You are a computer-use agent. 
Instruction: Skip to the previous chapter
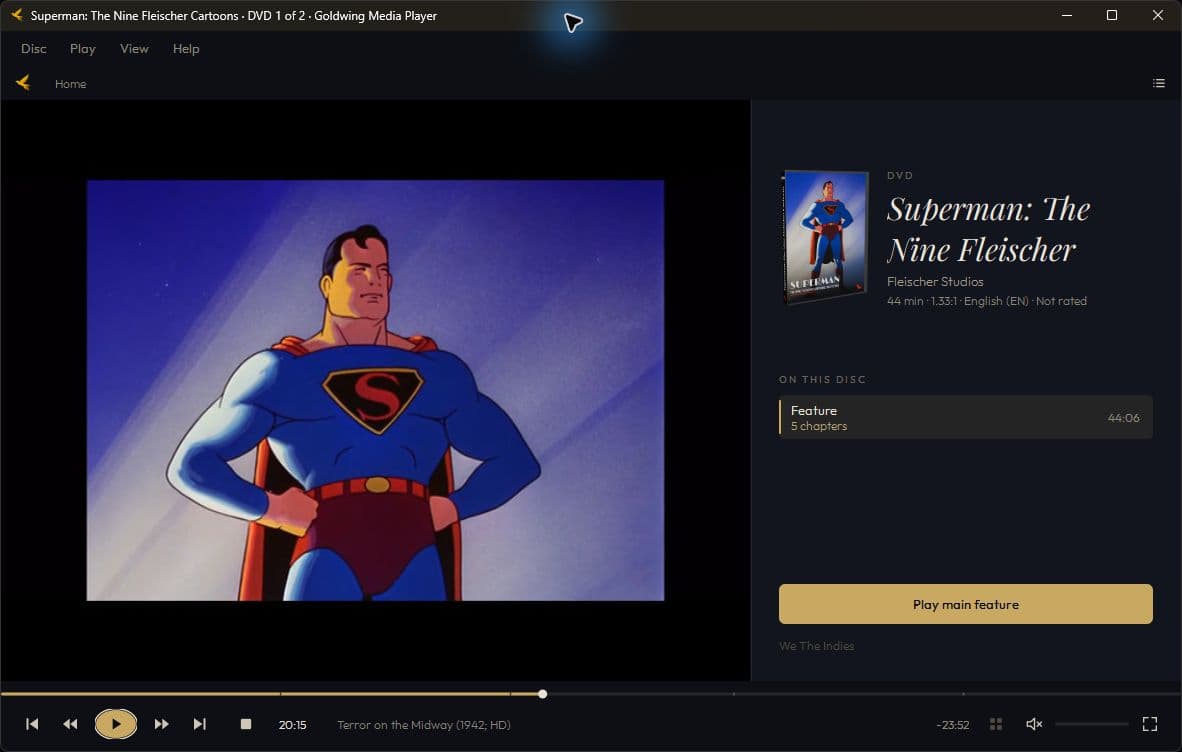point(32,724)
